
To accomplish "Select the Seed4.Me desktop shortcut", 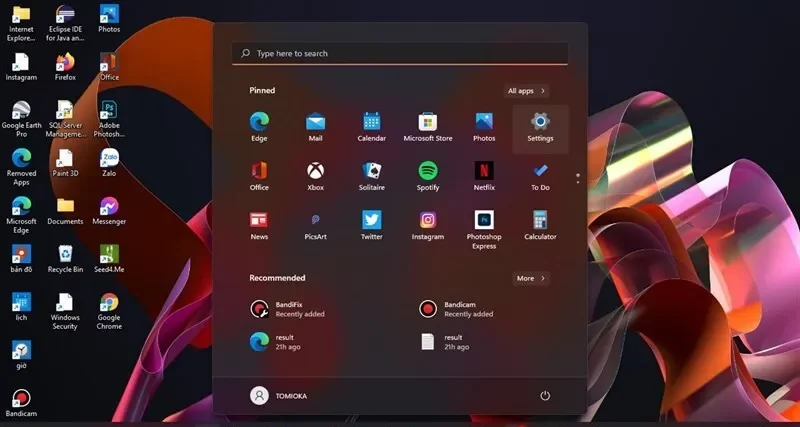I will click(109, 259).
